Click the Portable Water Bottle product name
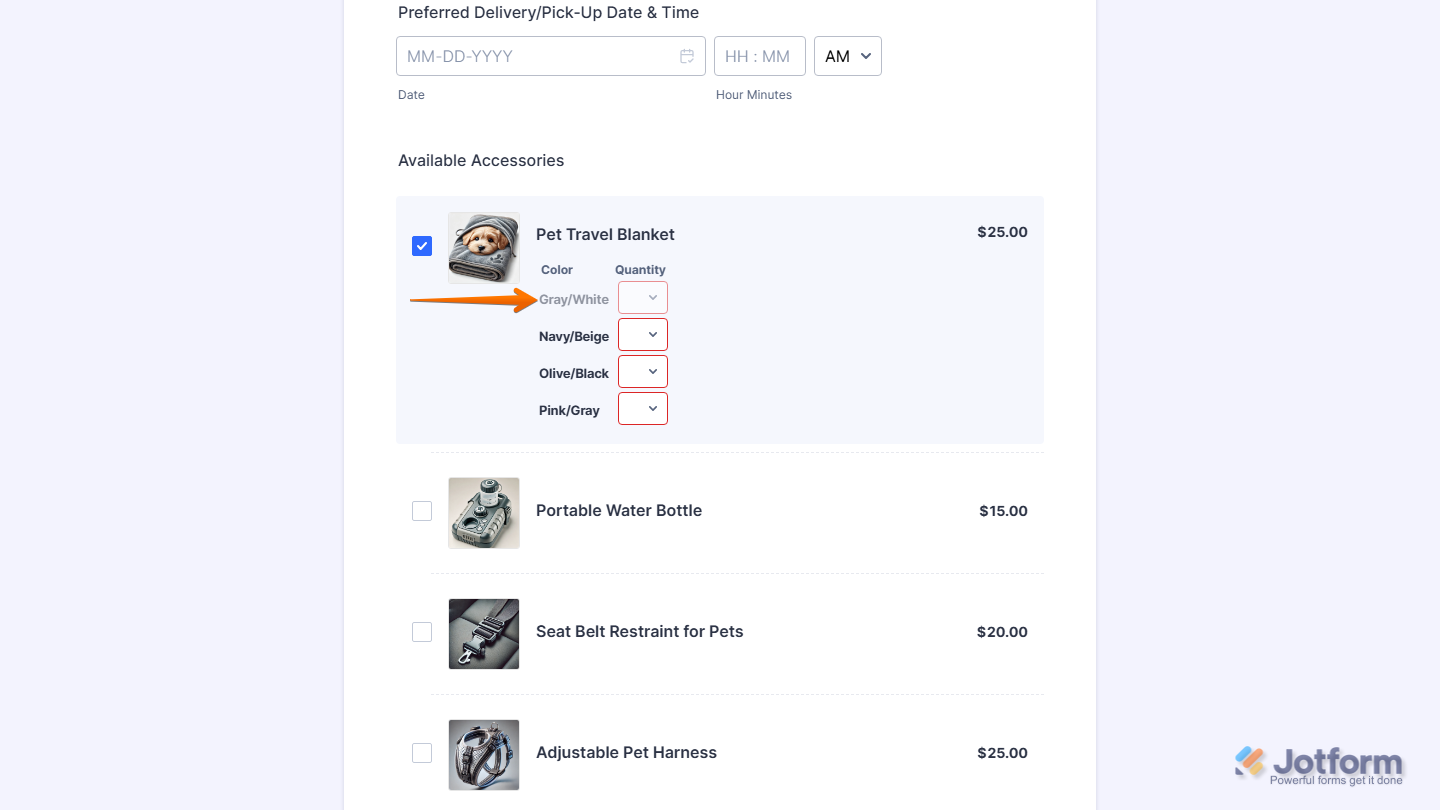1440x810 pixels. coord(619,510)
